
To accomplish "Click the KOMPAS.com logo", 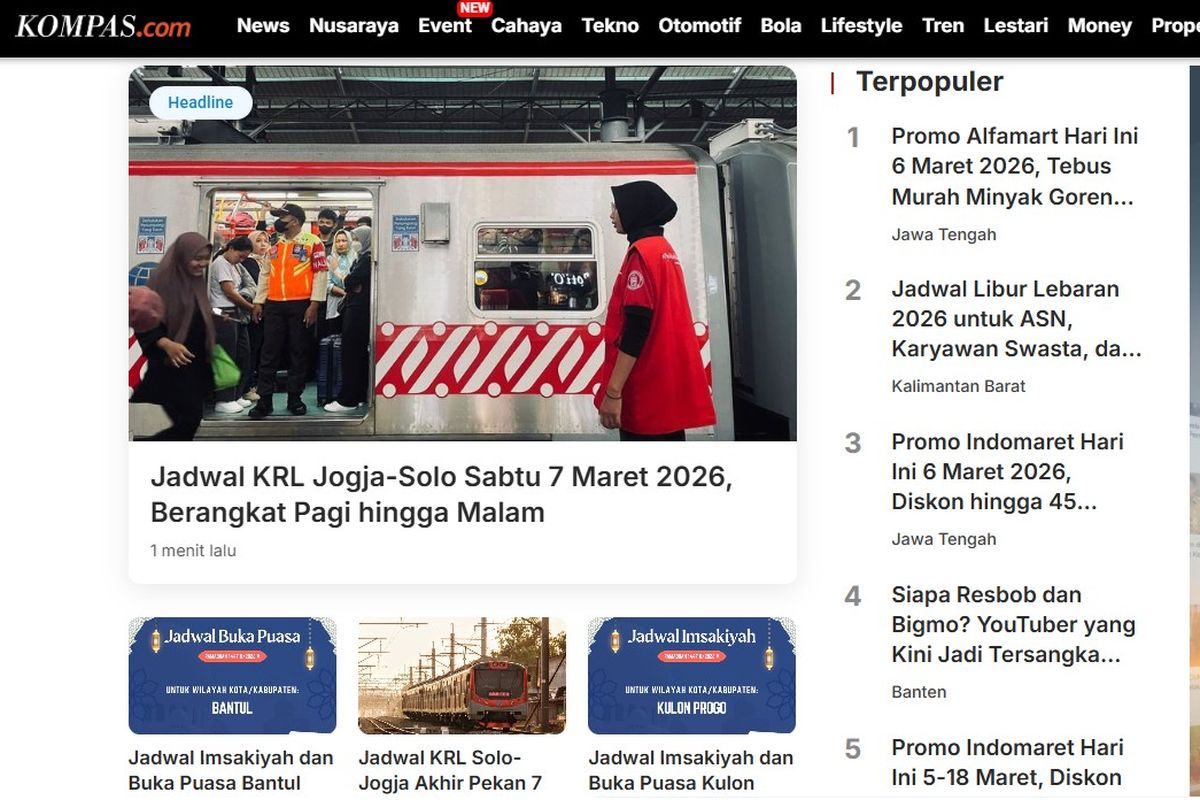I will tap(103, 26).
